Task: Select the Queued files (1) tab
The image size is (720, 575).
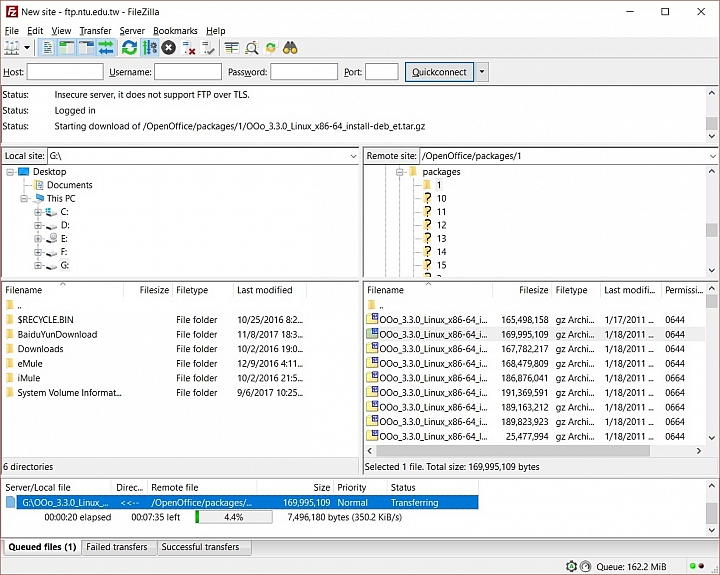Action: point(42,547)
